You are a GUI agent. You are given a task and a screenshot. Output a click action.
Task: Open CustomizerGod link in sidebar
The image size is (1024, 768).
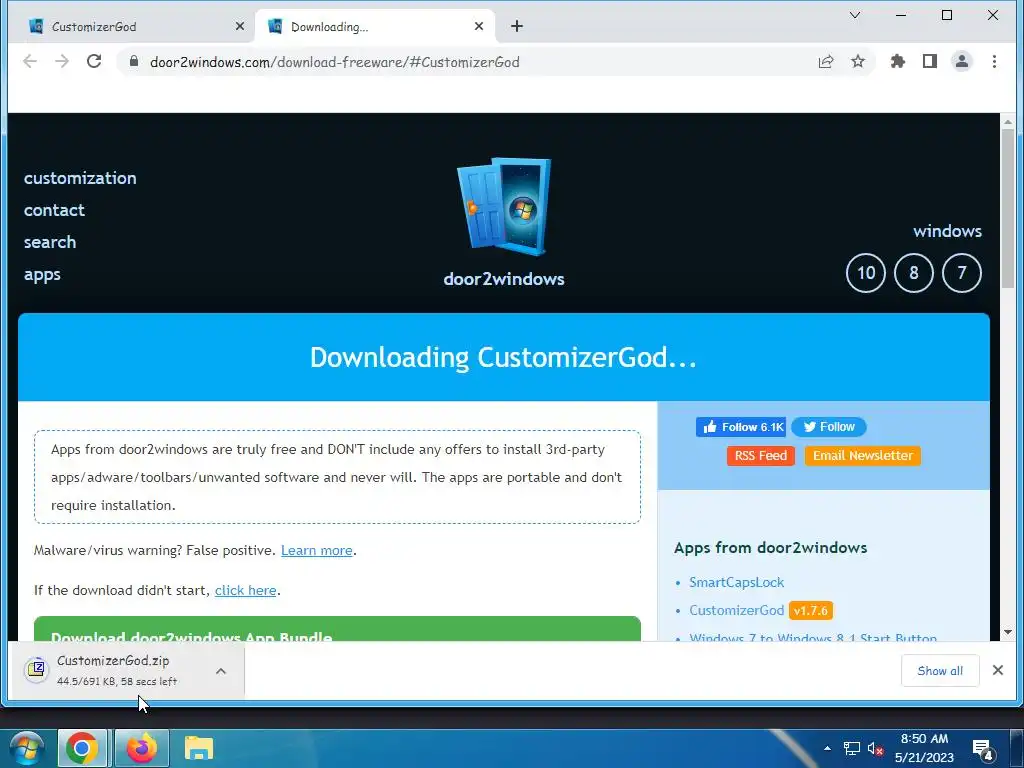(x=737, y=611)
